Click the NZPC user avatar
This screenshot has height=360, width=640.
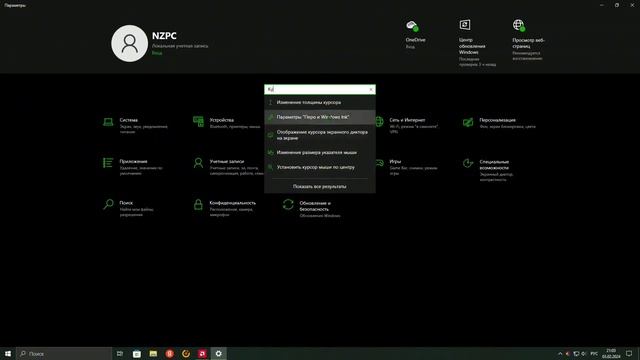click(x=129, y=43)
